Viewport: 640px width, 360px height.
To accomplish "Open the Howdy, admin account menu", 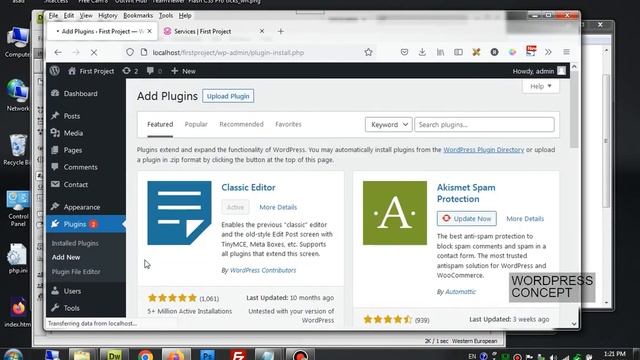I will tap(539, 71).
